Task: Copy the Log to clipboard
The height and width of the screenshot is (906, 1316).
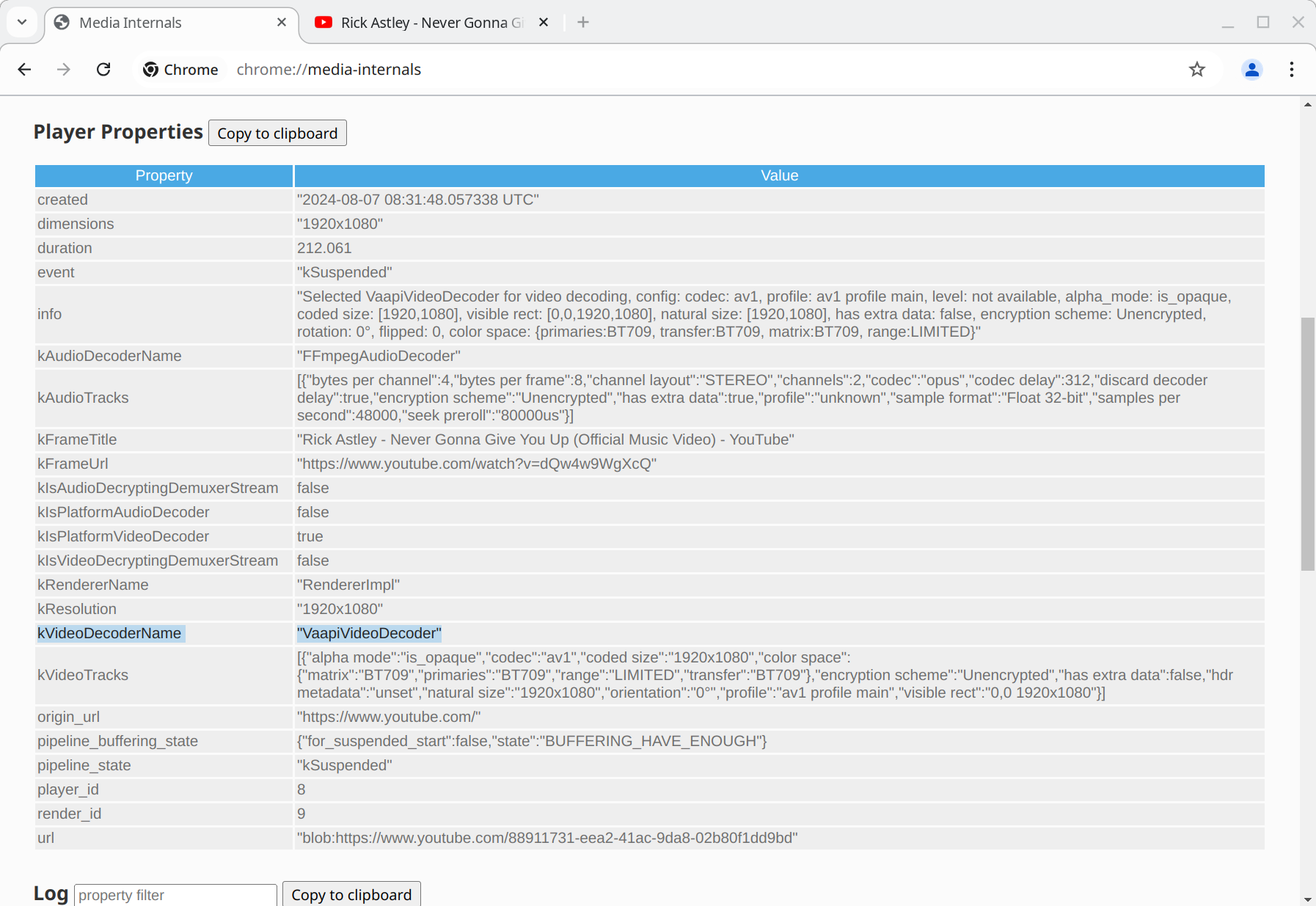Action: pos(351,894)
